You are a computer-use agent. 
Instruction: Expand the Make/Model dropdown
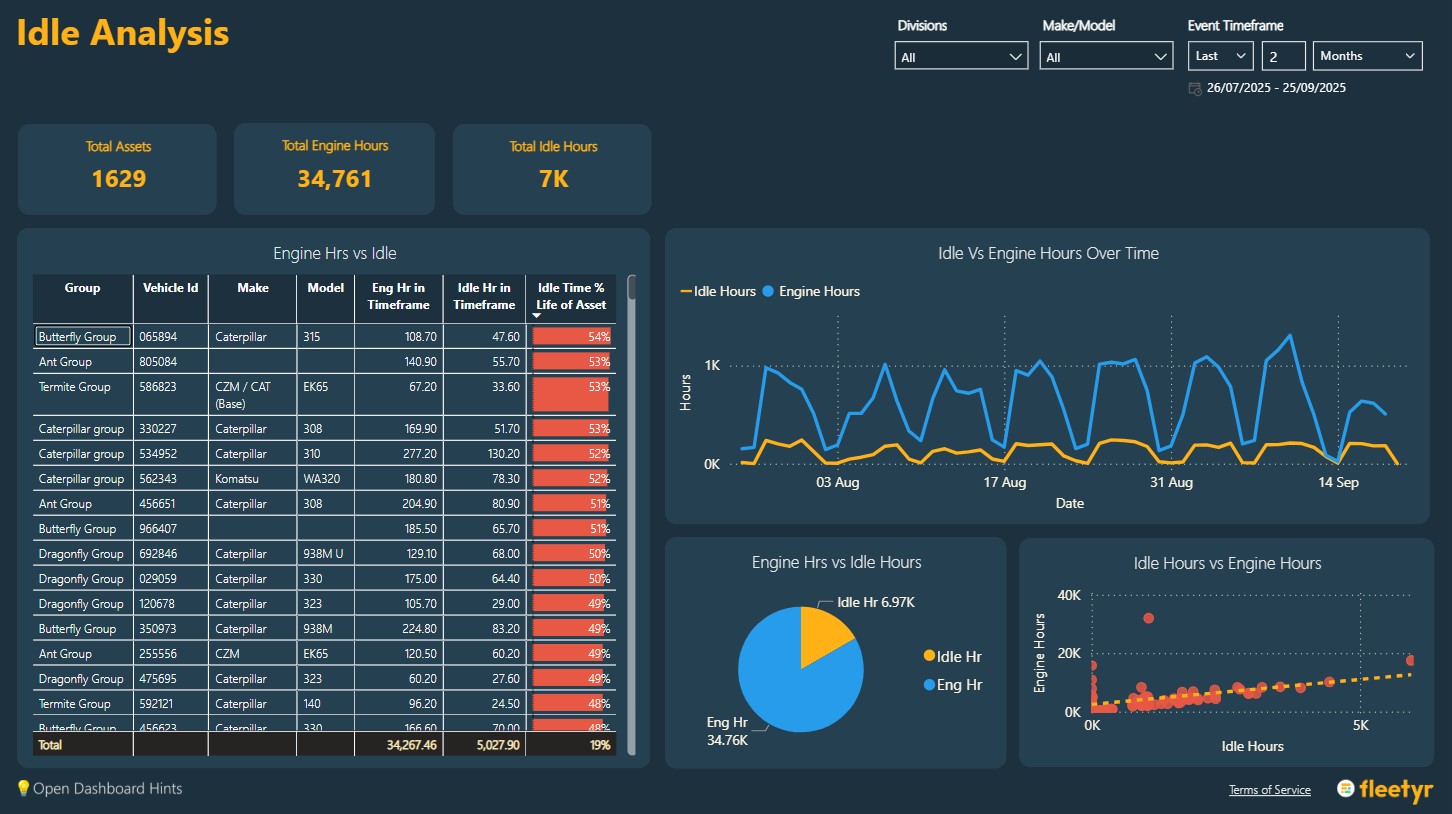[1106, 57]
